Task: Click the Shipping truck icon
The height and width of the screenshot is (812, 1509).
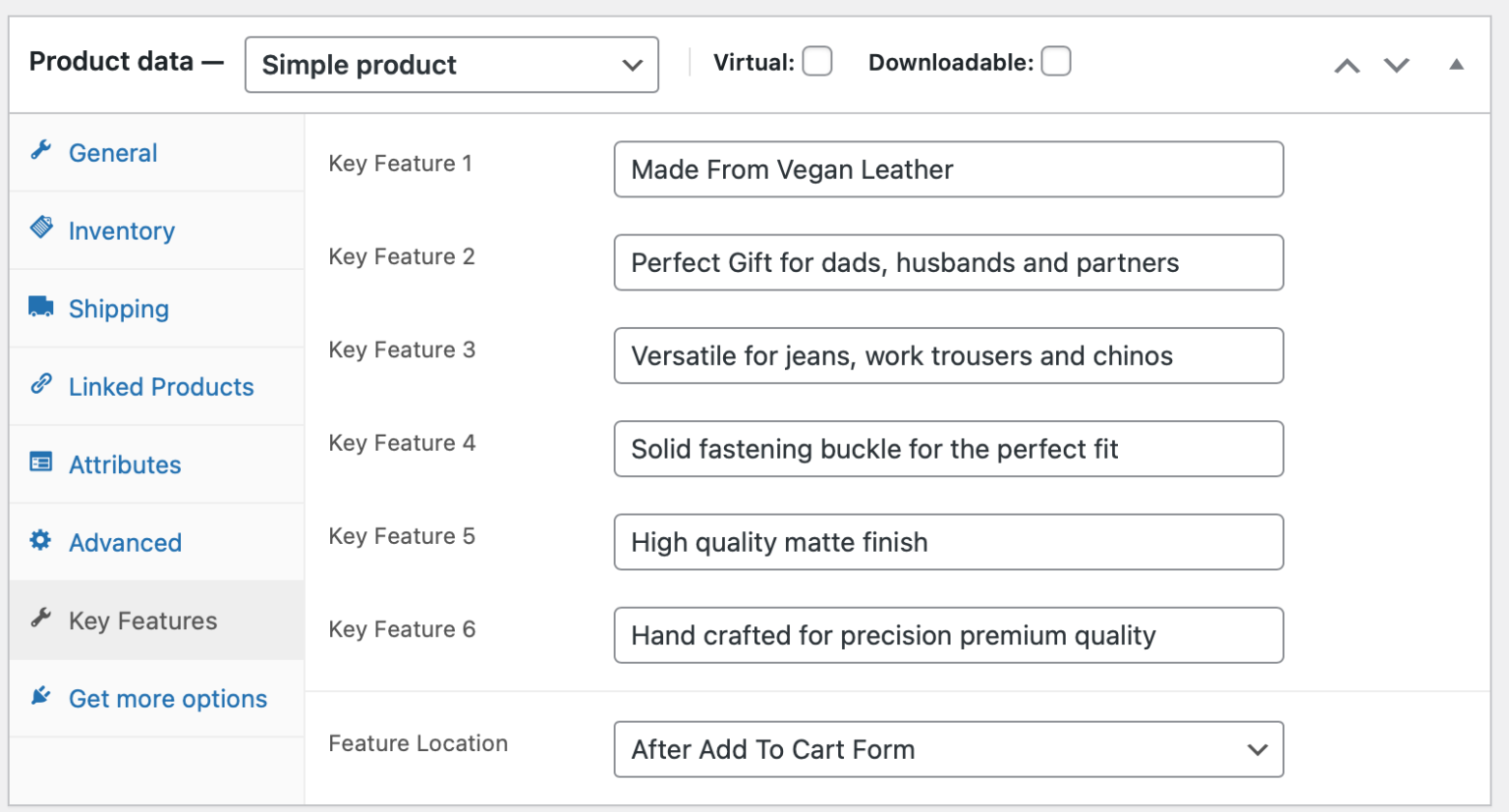Action: pos(41,305)
